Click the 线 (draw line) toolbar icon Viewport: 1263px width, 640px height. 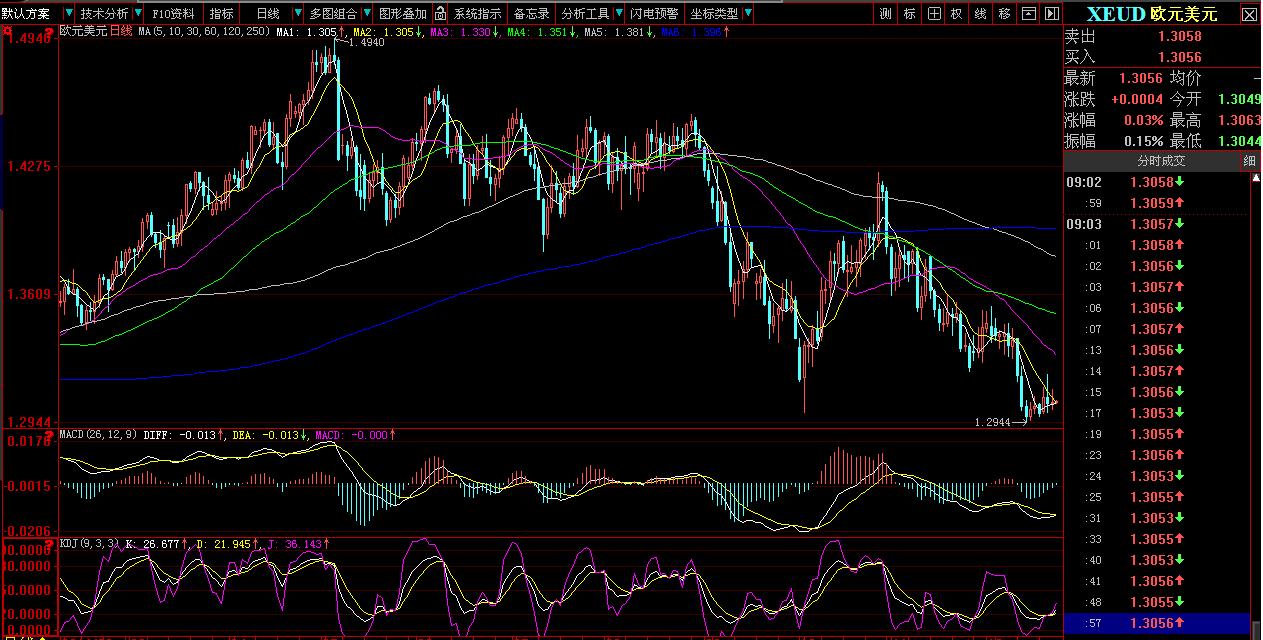980,13
